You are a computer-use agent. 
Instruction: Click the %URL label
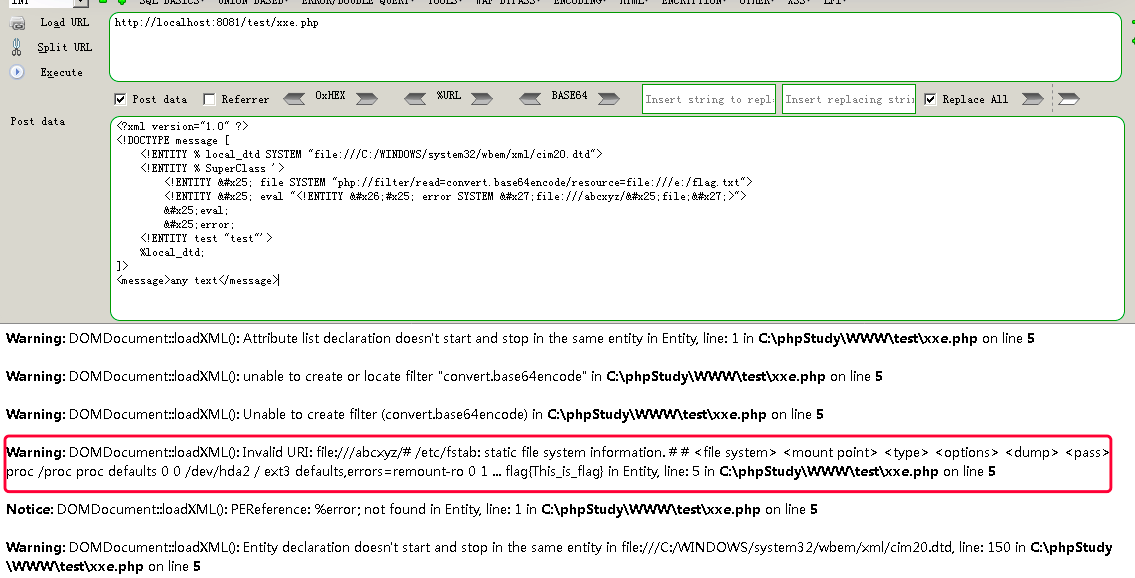click(x=449, y=95)
